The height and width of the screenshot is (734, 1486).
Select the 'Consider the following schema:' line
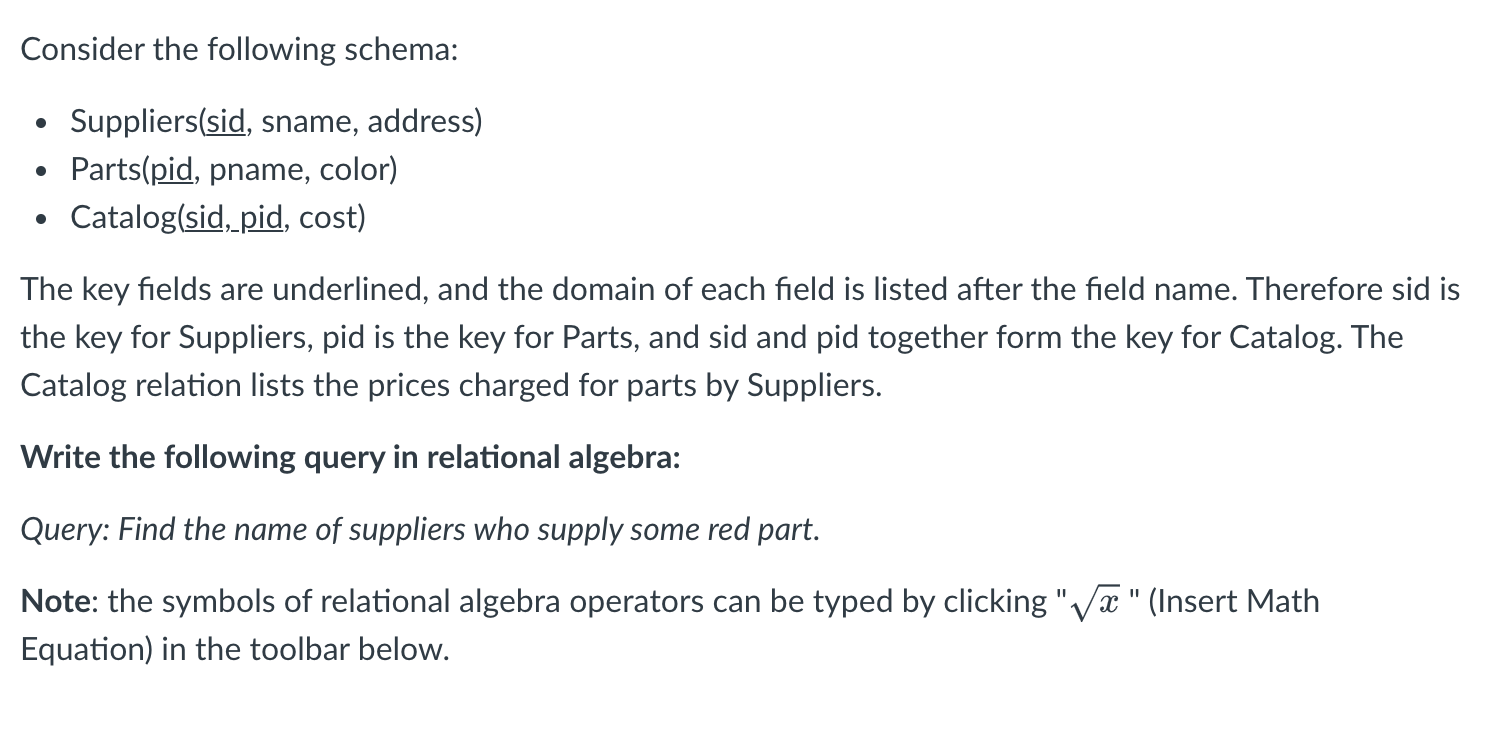point(239,50)
